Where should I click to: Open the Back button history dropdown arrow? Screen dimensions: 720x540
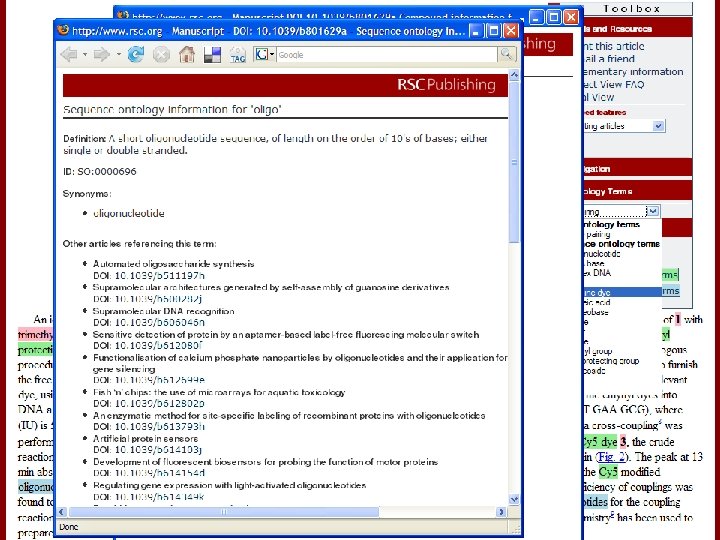(85, 55)
